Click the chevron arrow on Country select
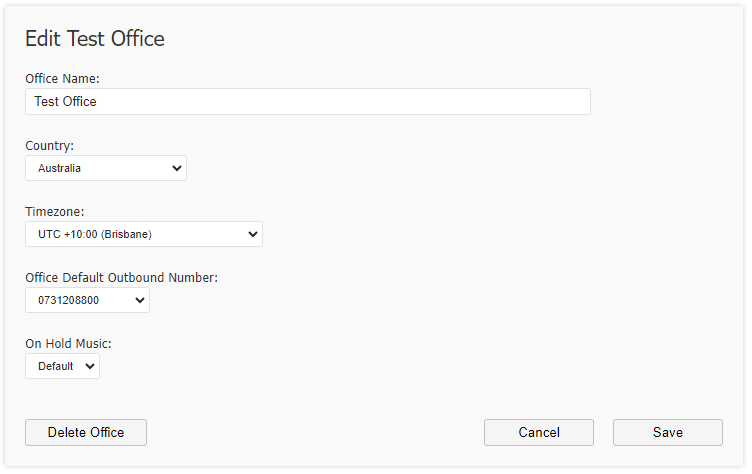This screenshot has width=752, height=474. coord(176,168)
